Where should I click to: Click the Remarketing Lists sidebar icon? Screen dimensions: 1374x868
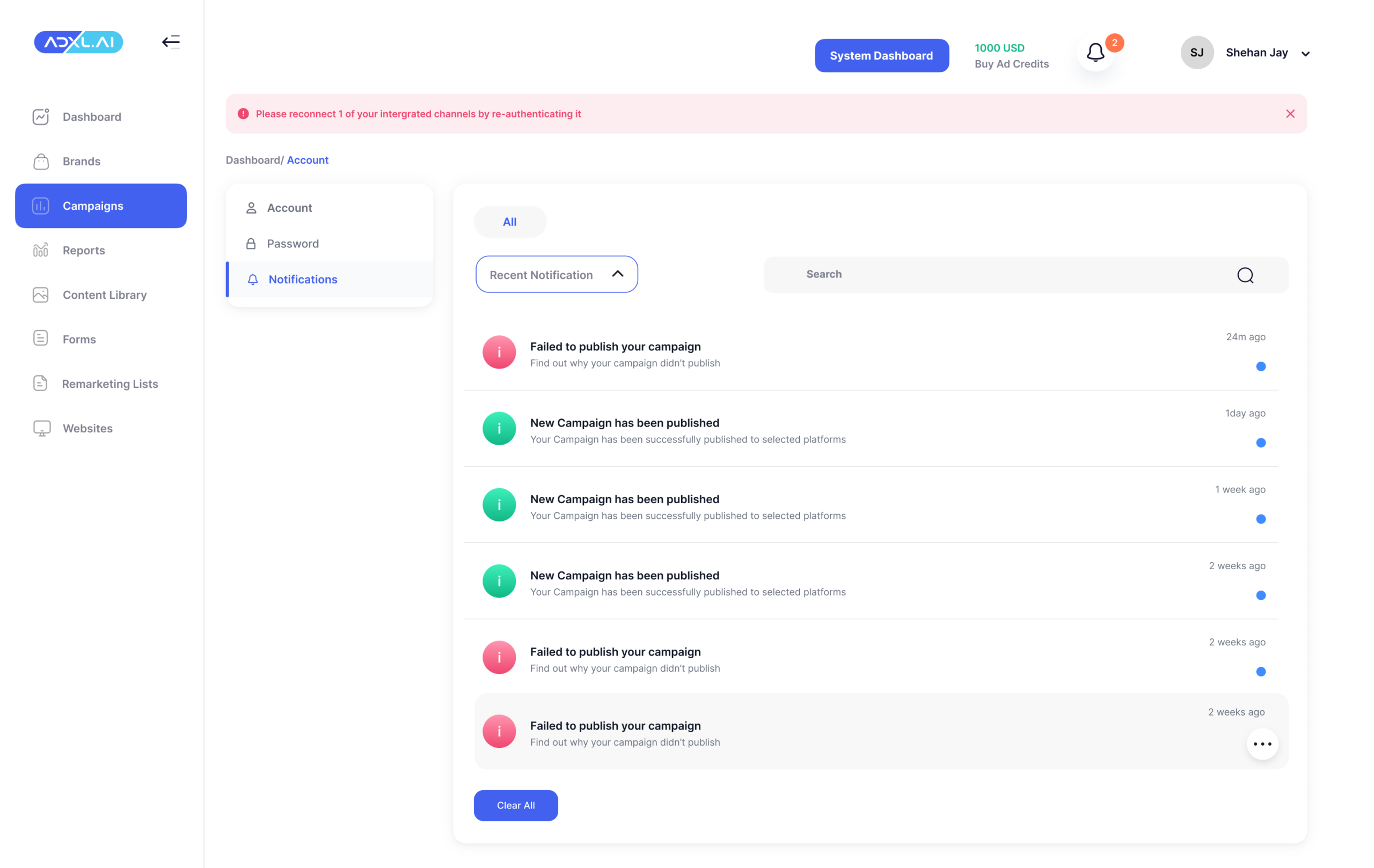(x=40, y=383)
